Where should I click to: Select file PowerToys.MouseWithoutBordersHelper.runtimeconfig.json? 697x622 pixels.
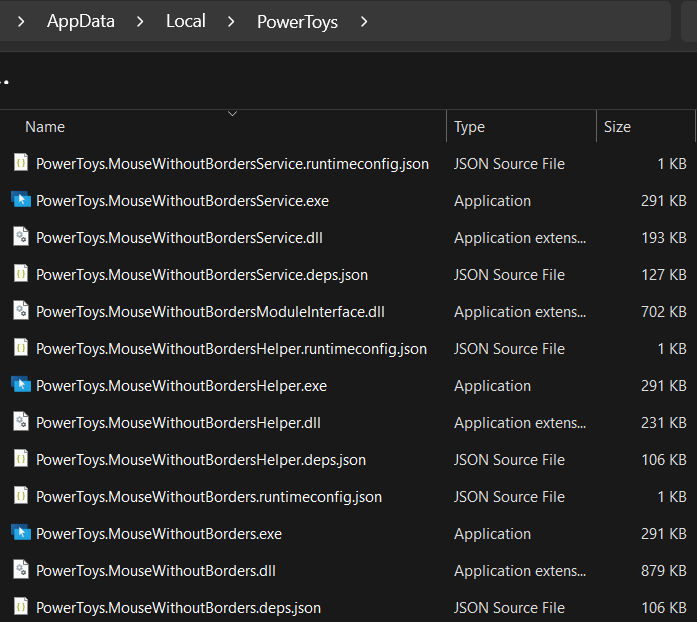click(x=231, y=349)
